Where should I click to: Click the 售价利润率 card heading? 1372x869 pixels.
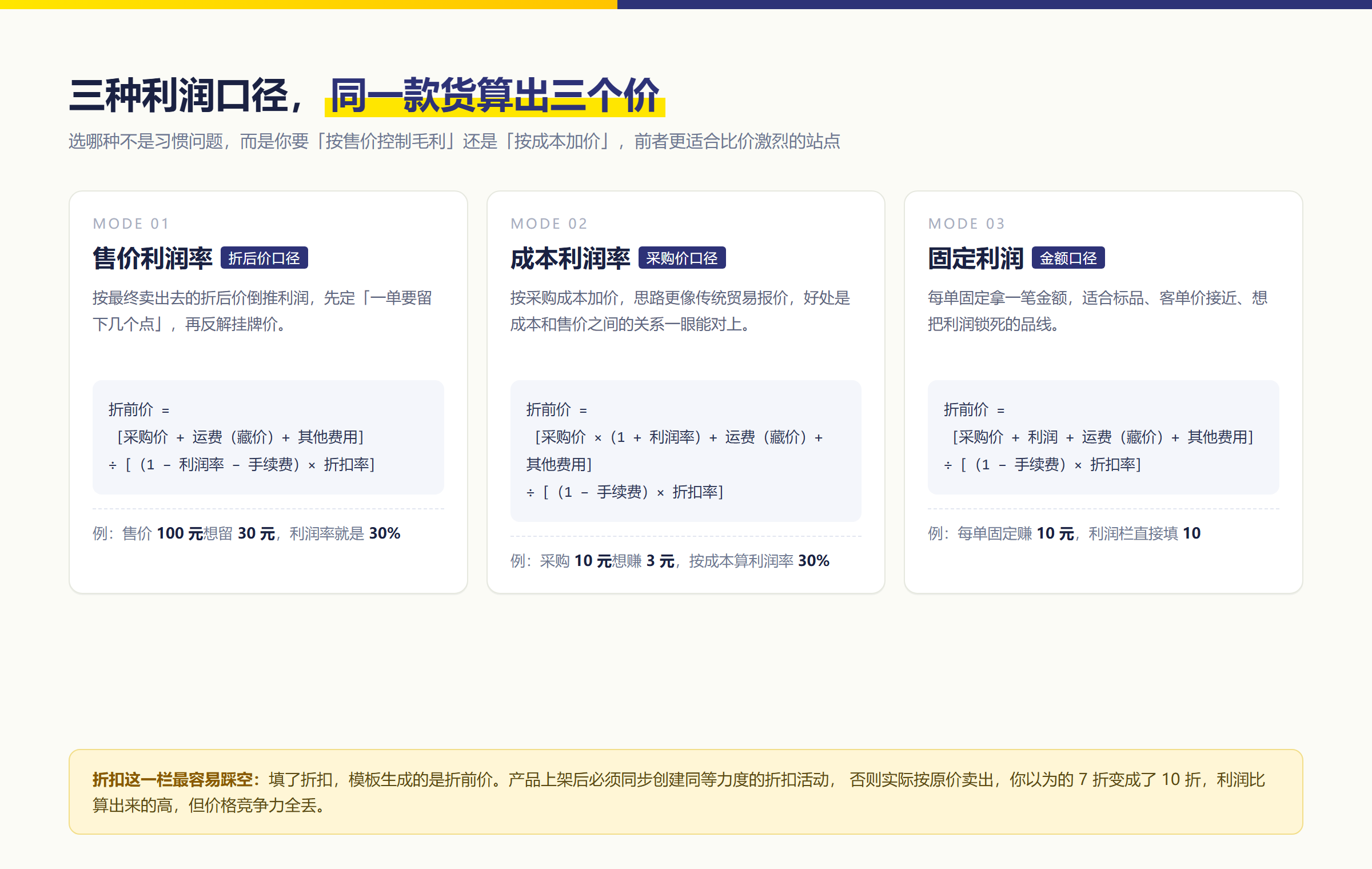(x=153, y=258)
